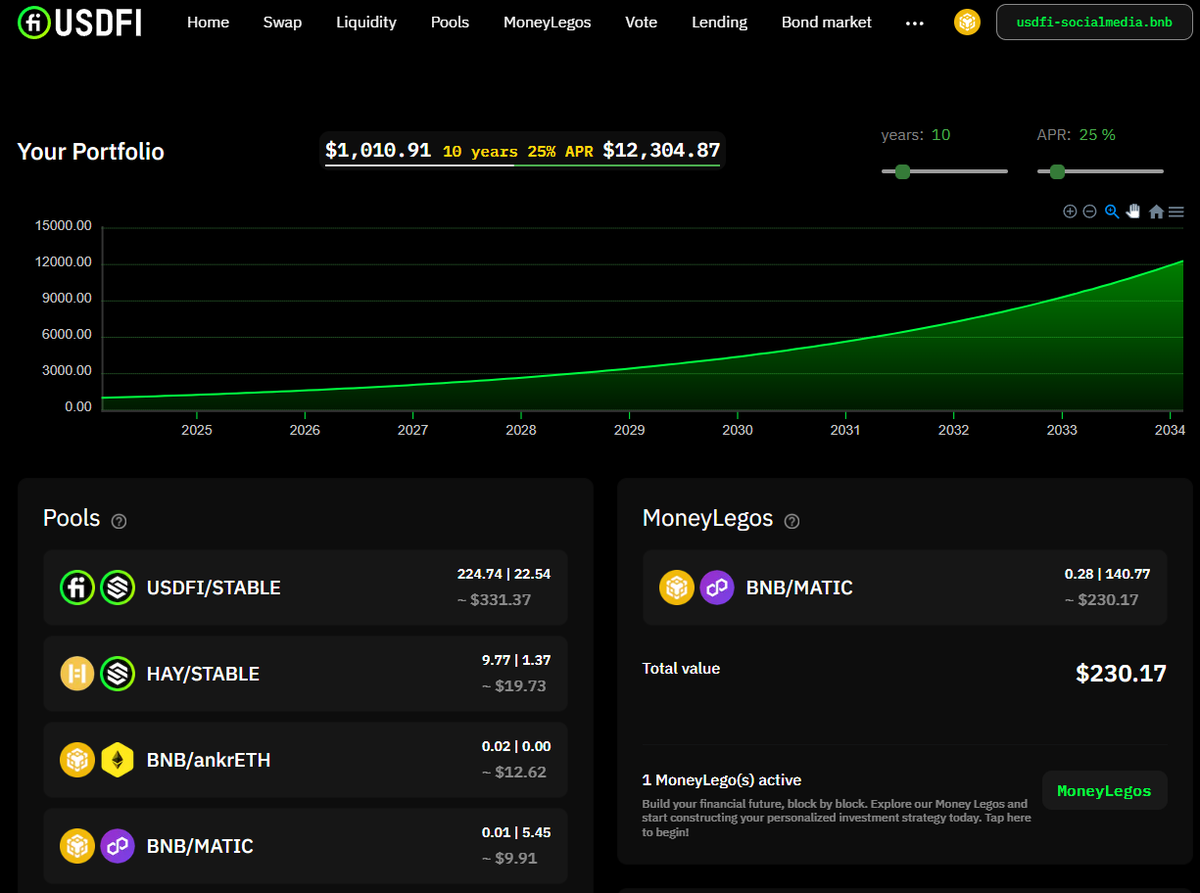Click the $1,010.91 portfolio value

pyautogui.click(x=378, y=151)
